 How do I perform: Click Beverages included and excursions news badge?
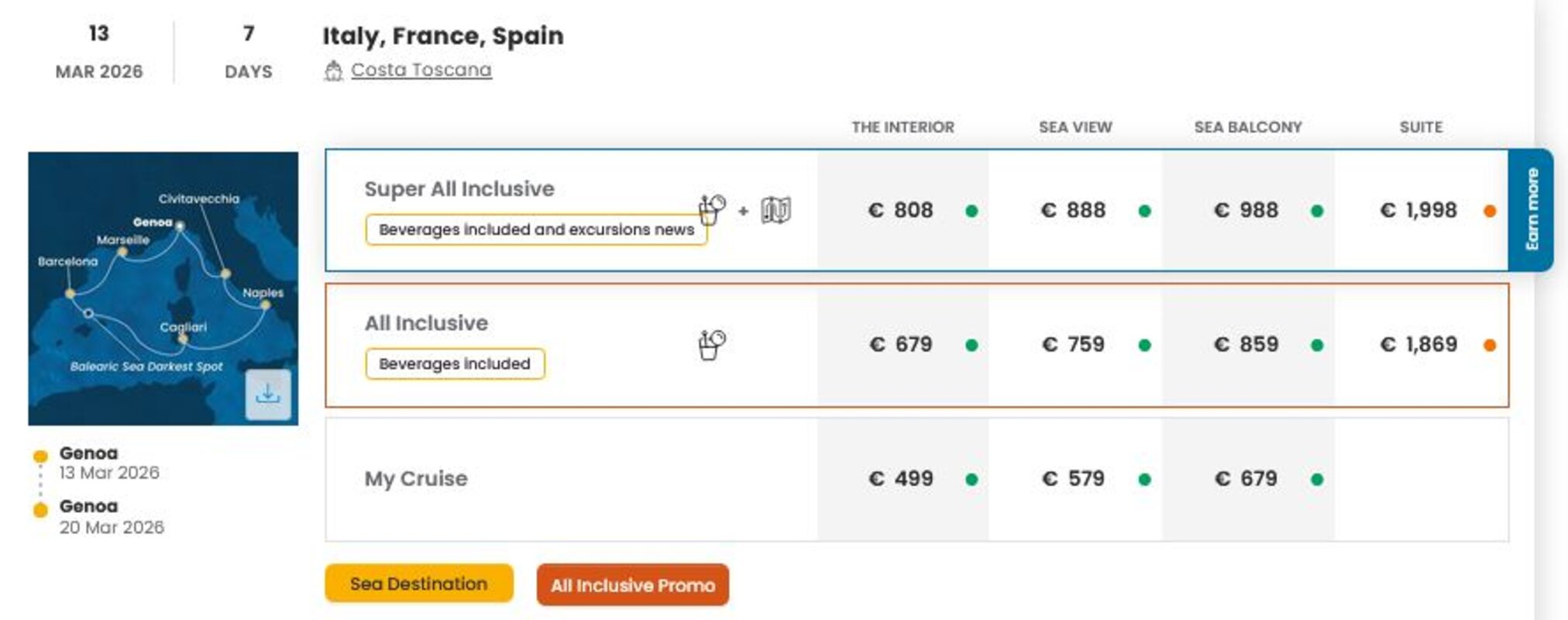536,229
